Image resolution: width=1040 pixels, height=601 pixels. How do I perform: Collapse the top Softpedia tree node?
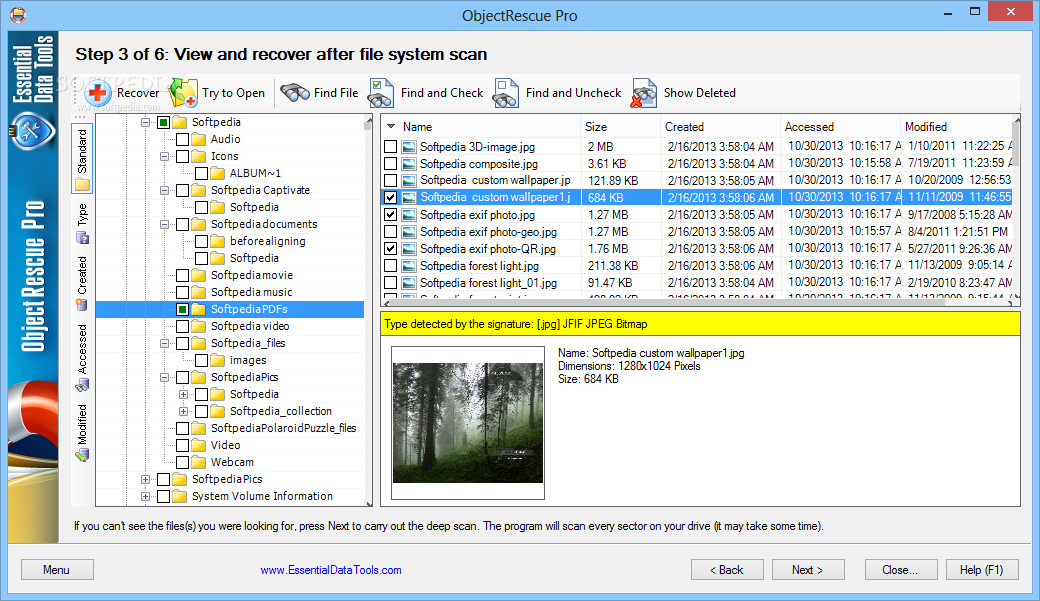145,122
